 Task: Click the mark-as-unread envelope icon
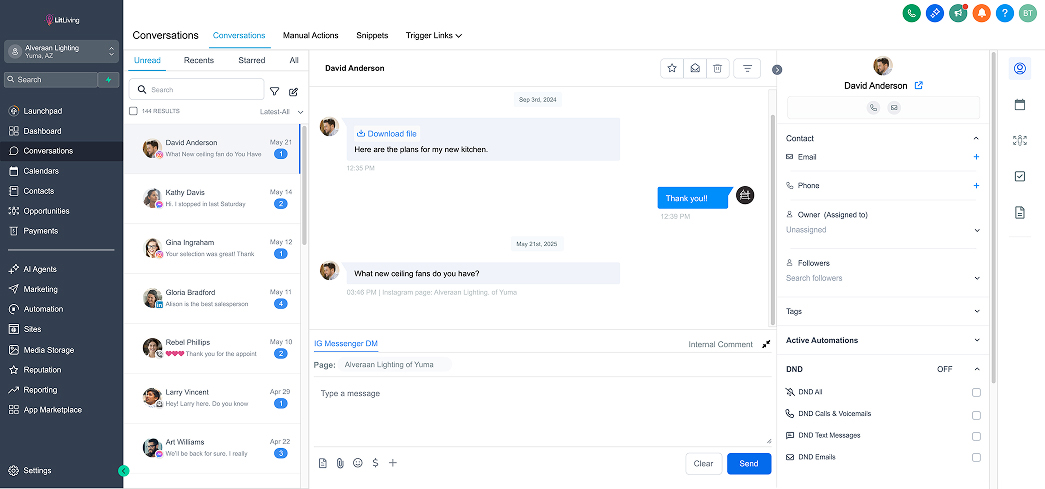pos(694,68)
